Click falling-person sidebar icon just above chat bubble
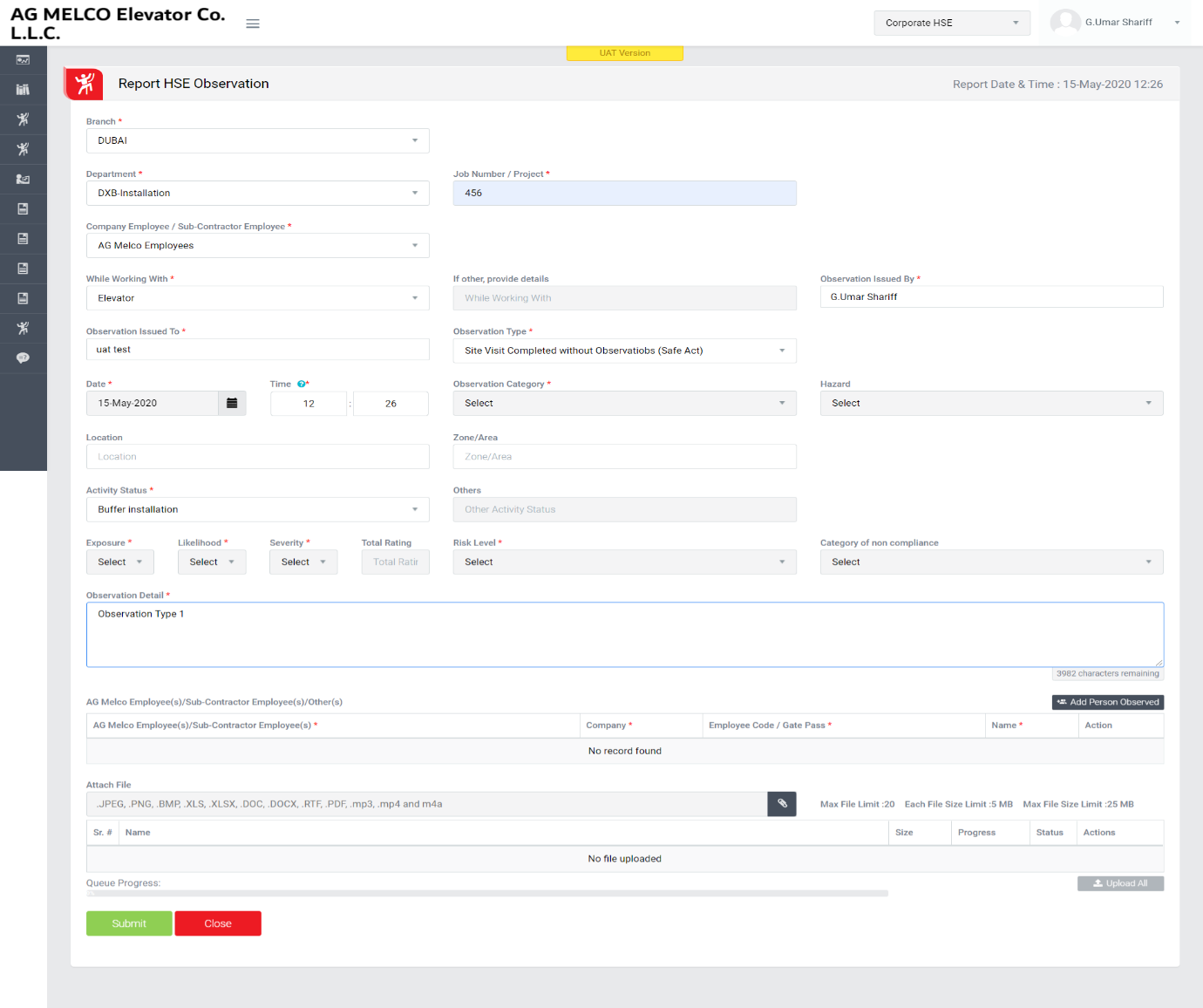1203x1008 pixels. (x=23, y=328)
